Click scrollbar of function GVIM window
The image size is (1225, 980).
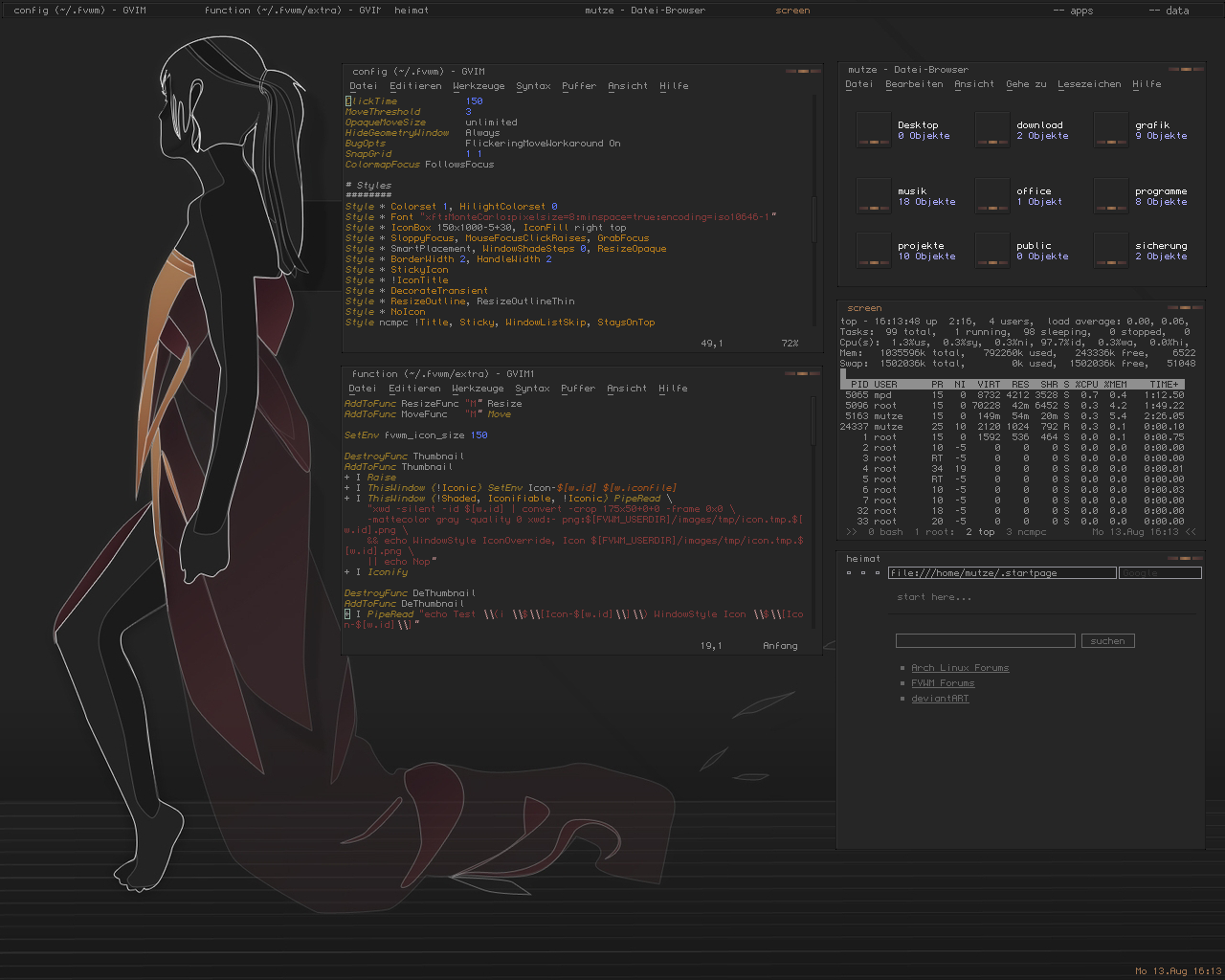[815, 512]
